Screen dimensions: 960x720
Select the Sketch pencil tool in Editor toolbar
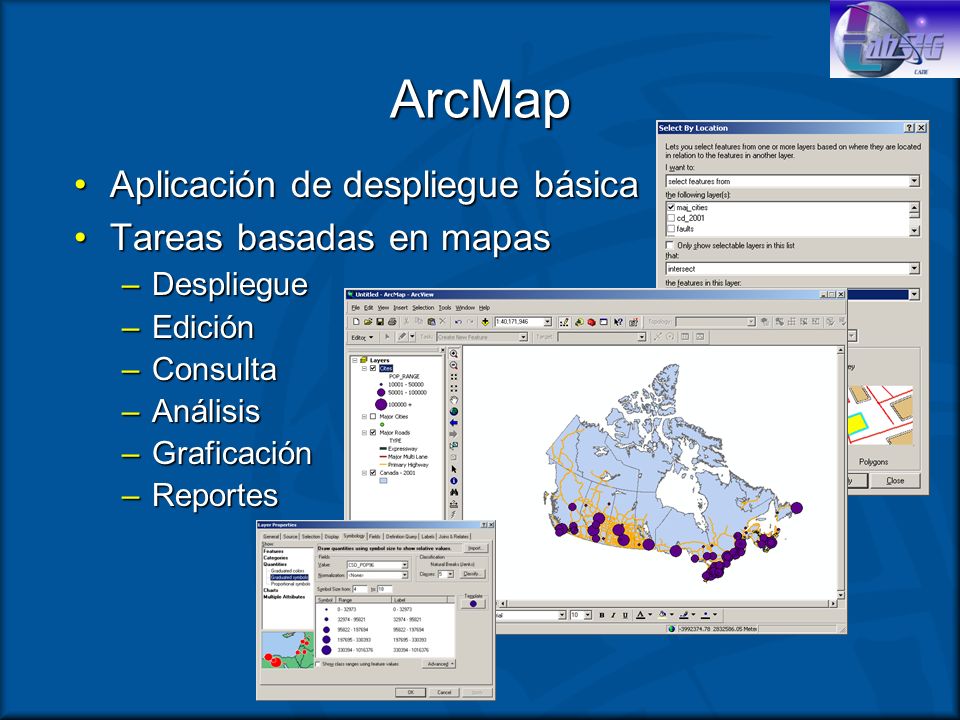tap(402, 337)
